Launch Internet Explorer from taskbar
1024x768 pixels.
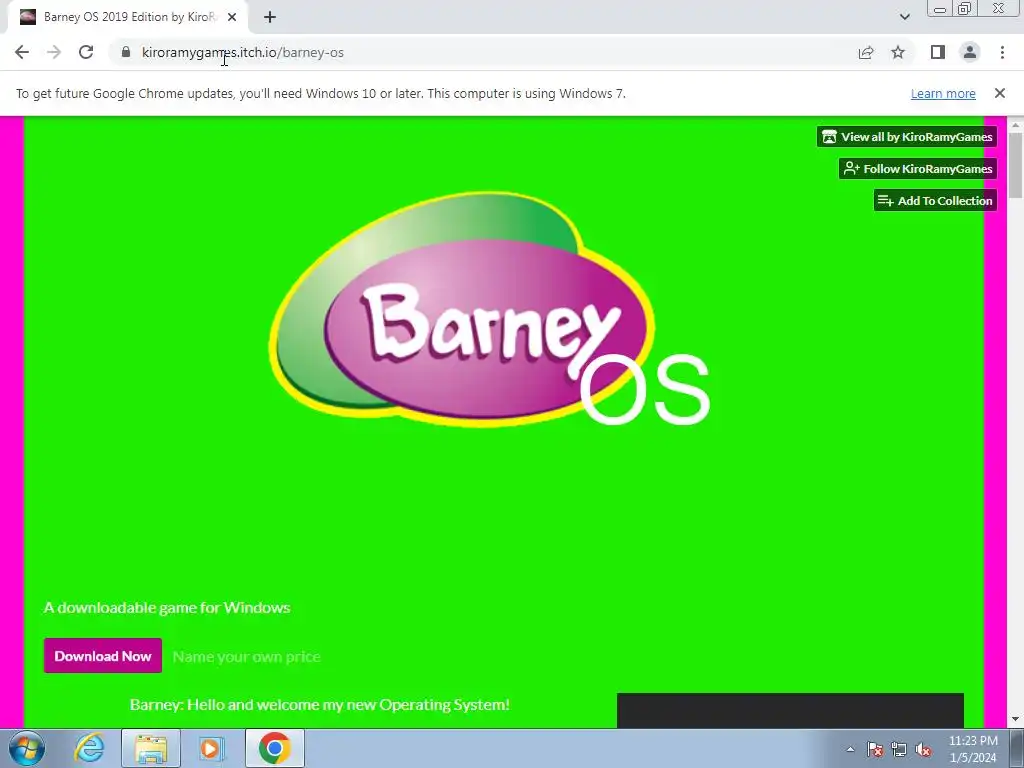tap(89, 748)
